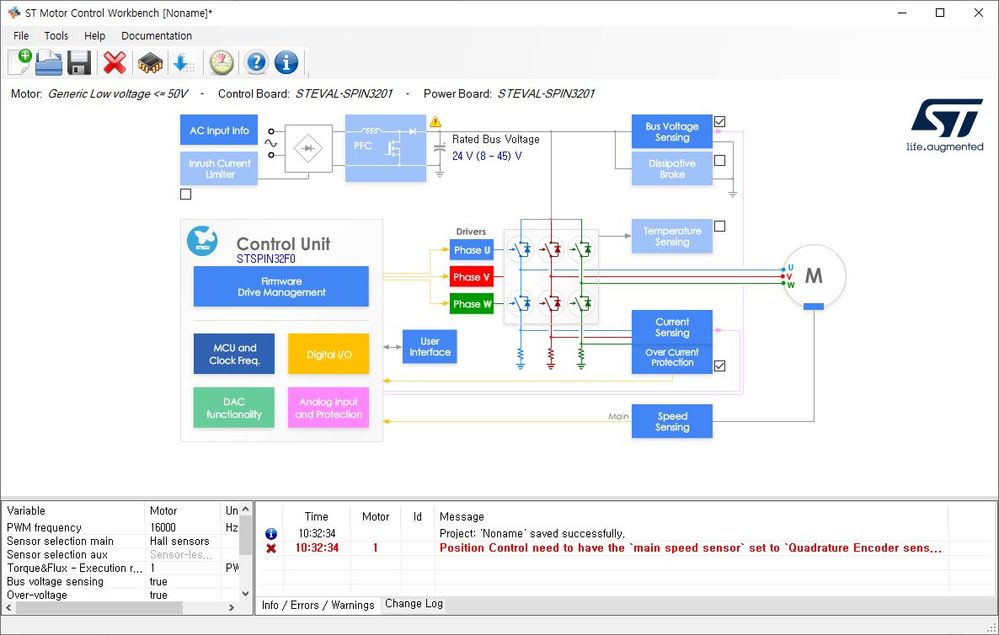
Task: Click the blue info icon in message log
Action: pyautogui.click(x=271, y=534)
